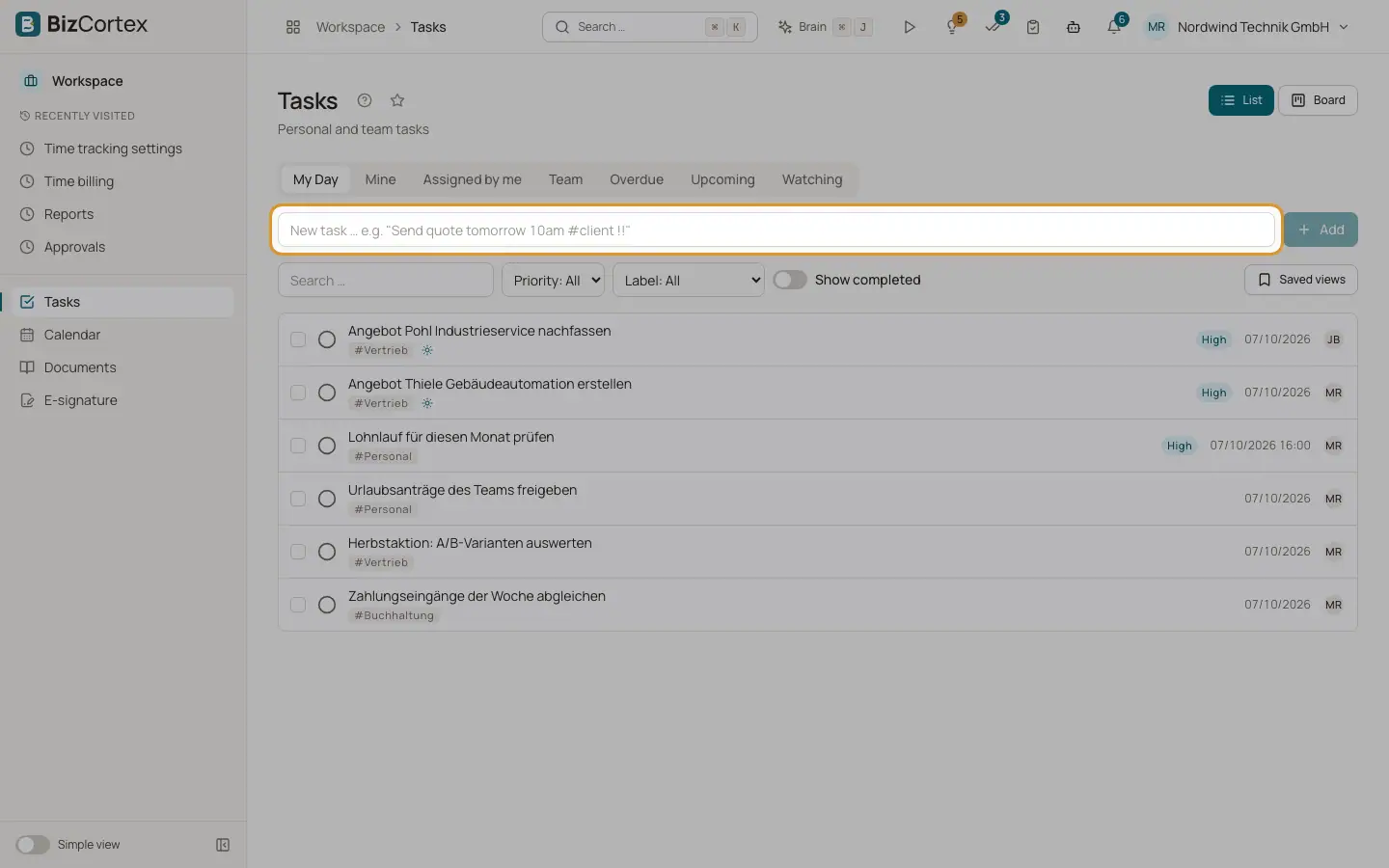
Task: Open the Calendar page from sidebar
Action: (x=72, y=335)
